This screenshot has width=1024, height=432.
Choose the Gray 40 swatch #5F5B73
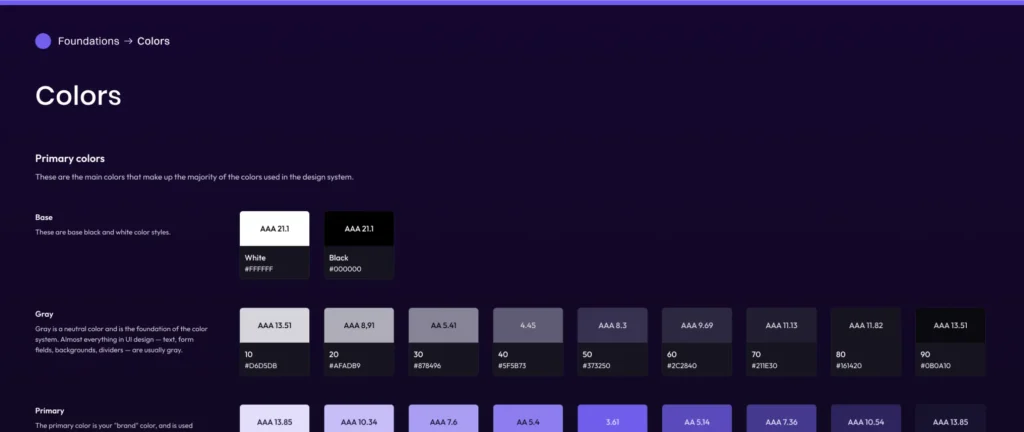[x=528, y=326]
